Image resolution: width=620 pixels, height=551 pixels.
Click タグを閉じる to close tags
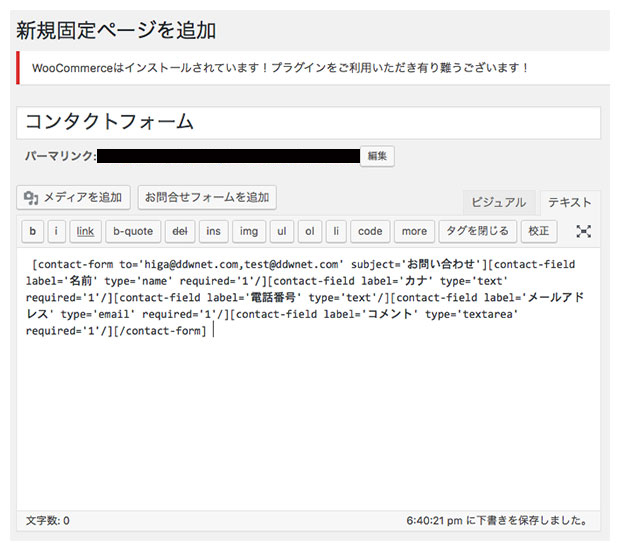click(x=477, y=231)
